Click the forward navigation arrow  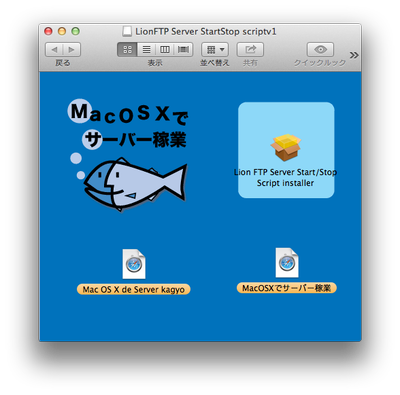tap(72, 50)
